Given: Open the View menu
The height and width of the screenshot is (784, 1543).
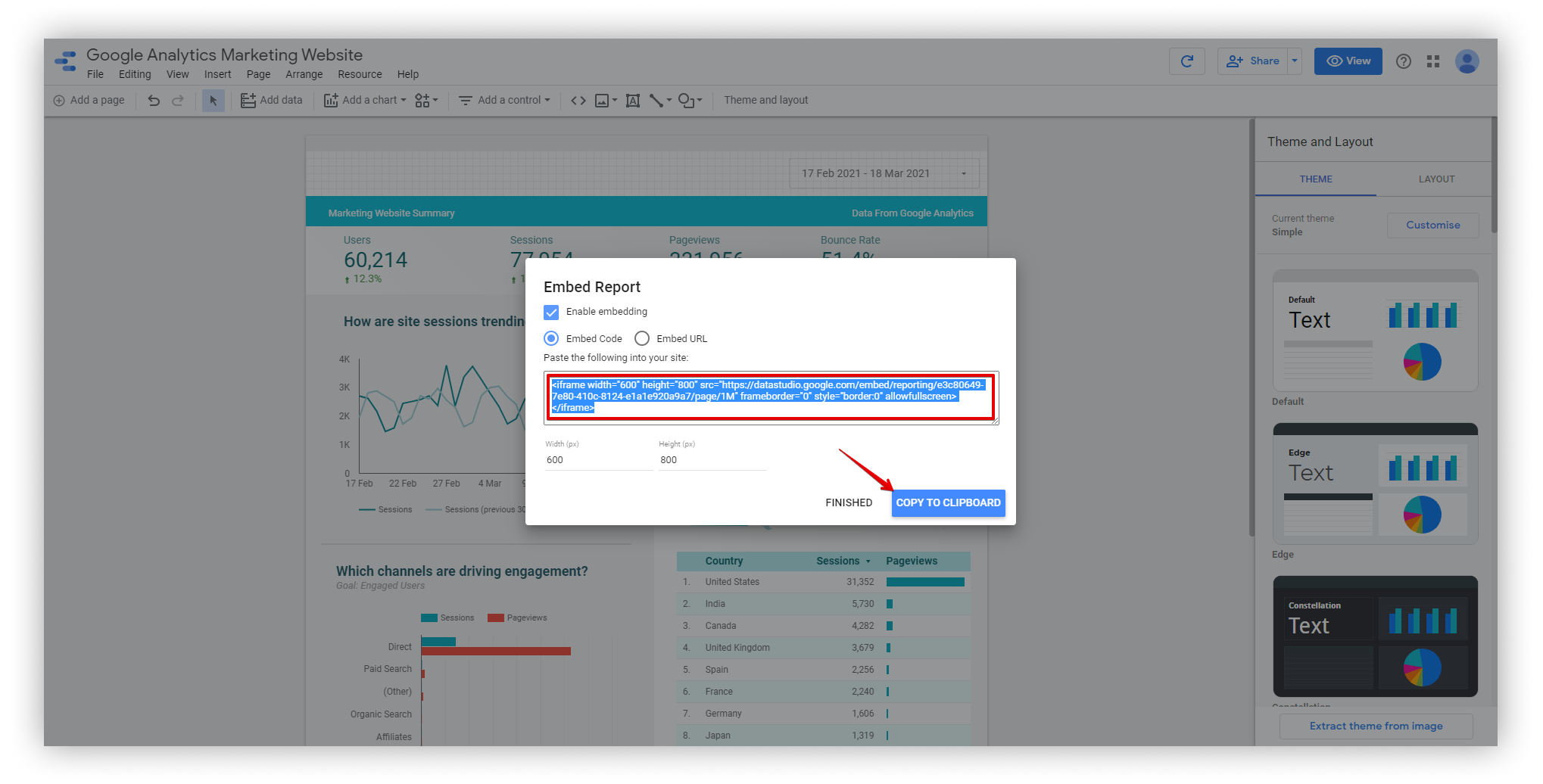Looking at the screenshot, I should (178, 74).
